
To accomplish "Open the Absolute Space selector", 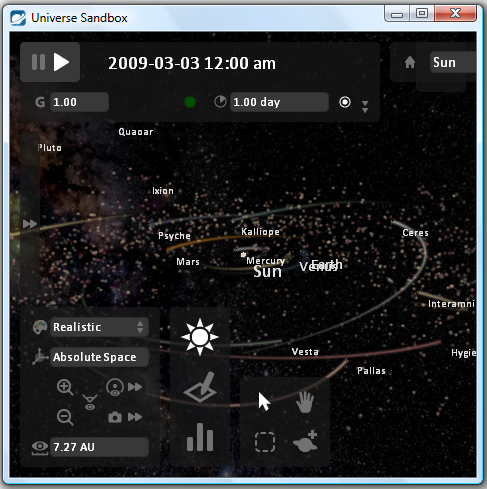I will (x=99, y=357).
